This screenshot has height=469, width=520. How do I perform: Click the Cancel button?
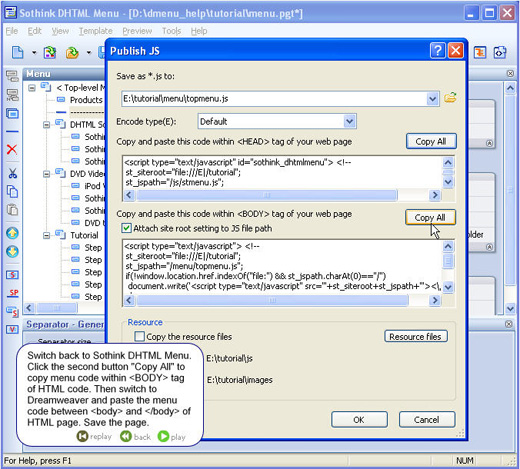tap(427, 419)
